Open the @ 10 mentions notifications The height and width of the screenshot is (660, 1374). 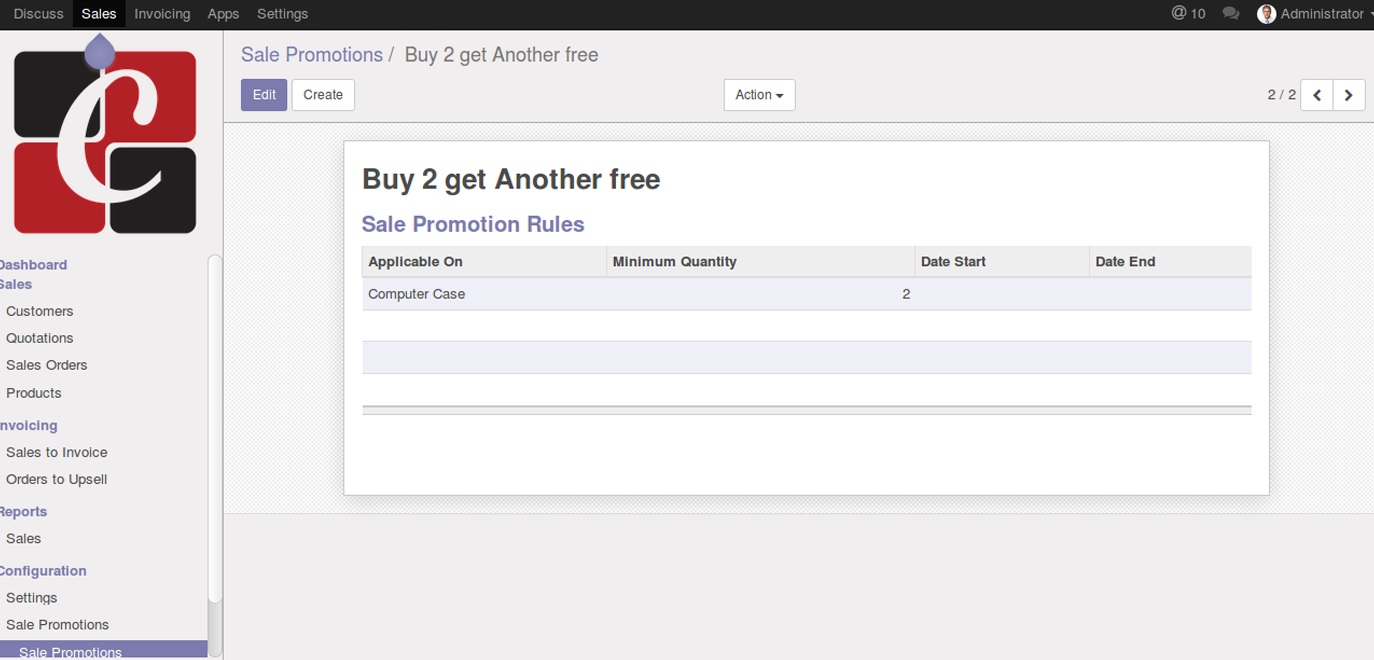coord(1189,14)
